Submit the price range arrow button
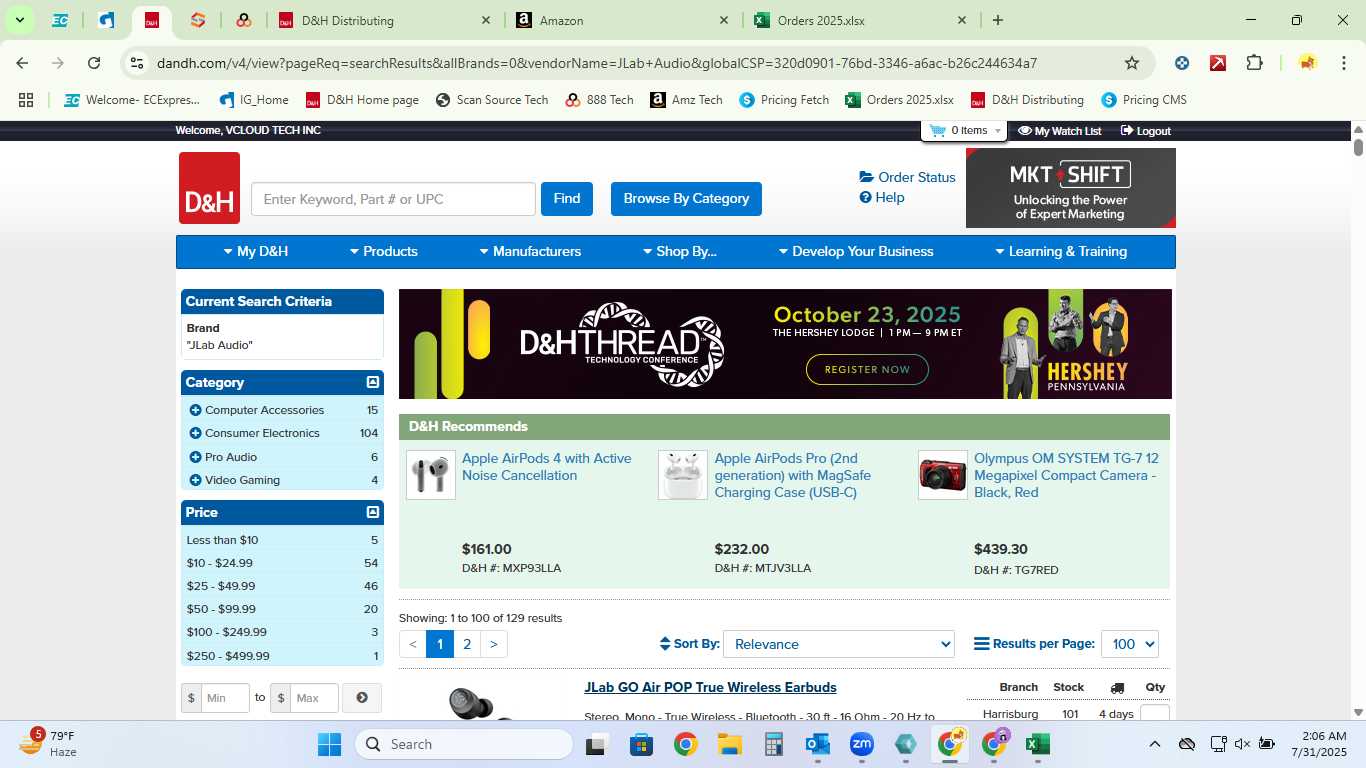1366x768 pixels. tap(362, 698)
